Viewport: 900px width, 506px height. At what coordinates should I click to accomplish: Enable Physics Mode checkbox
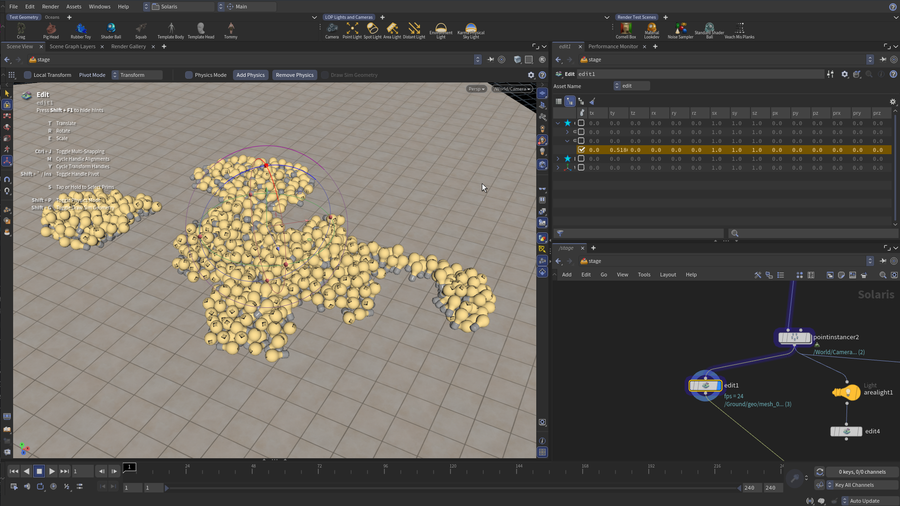(188, 75)
